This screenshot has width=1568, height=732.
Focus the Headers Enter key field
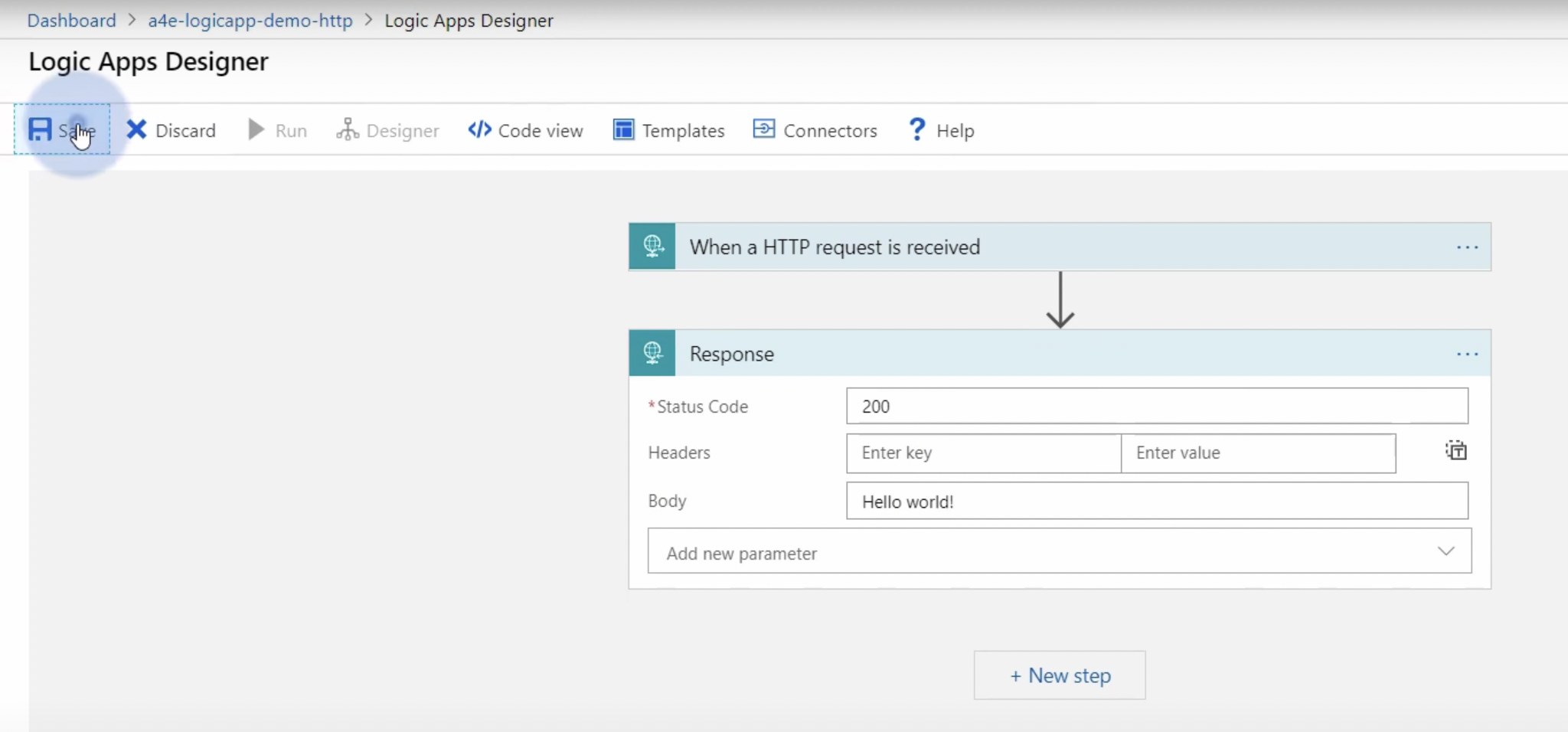click(984, 453)
